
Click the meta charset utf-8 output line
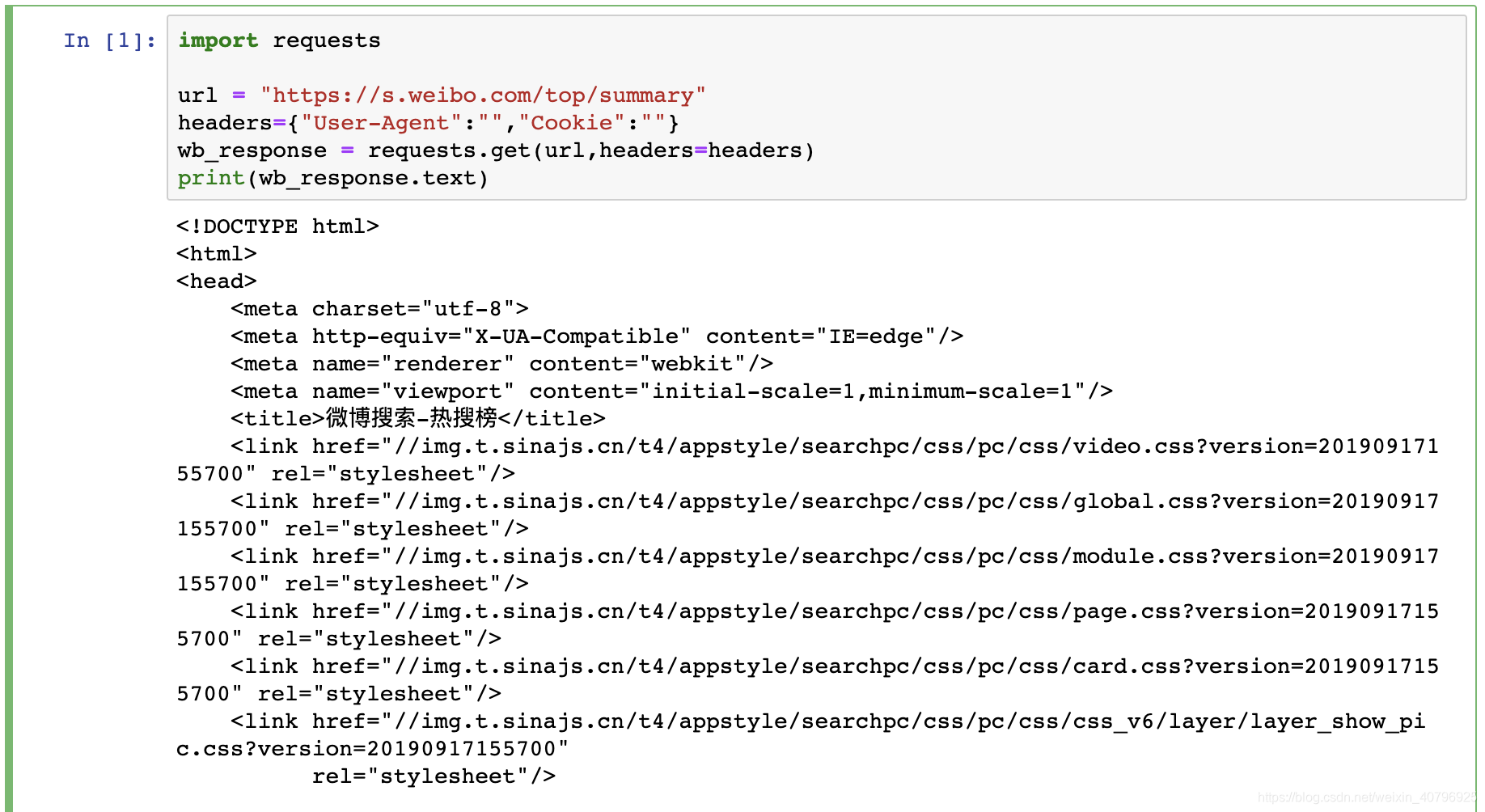pyautogui.click(x=379, y=309)
